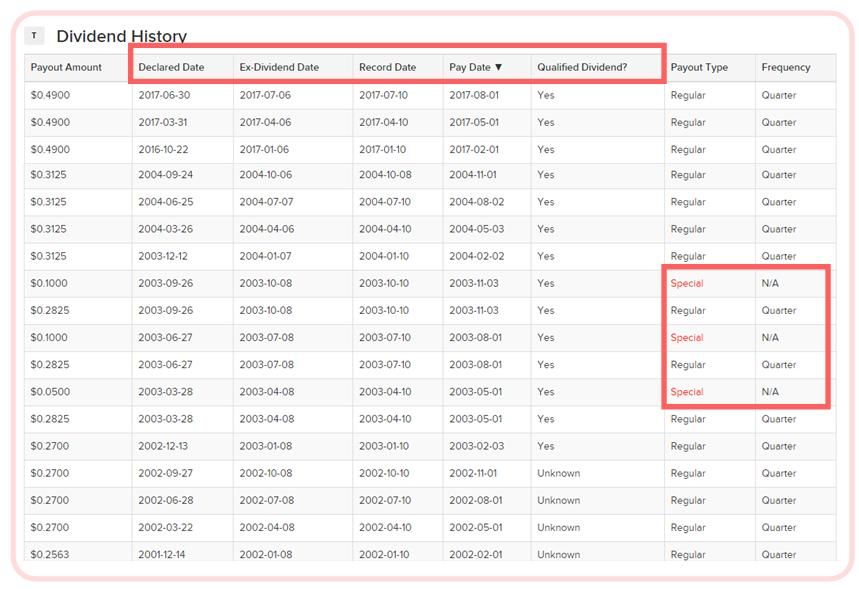This screenshot has height=589, width=859.
Task: Select Unknown qualified value for 2002-06-28 row
Action: point(558,500)
